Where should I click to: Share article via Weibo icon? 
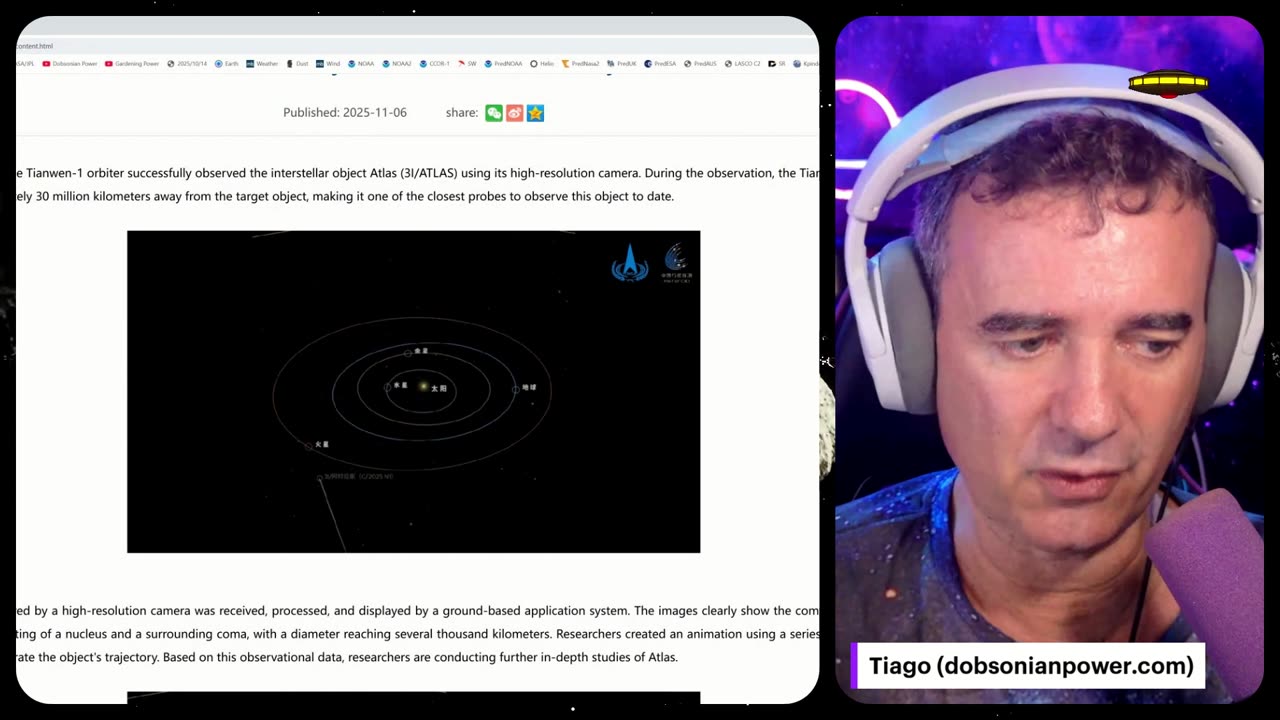(x=514, y=113)
